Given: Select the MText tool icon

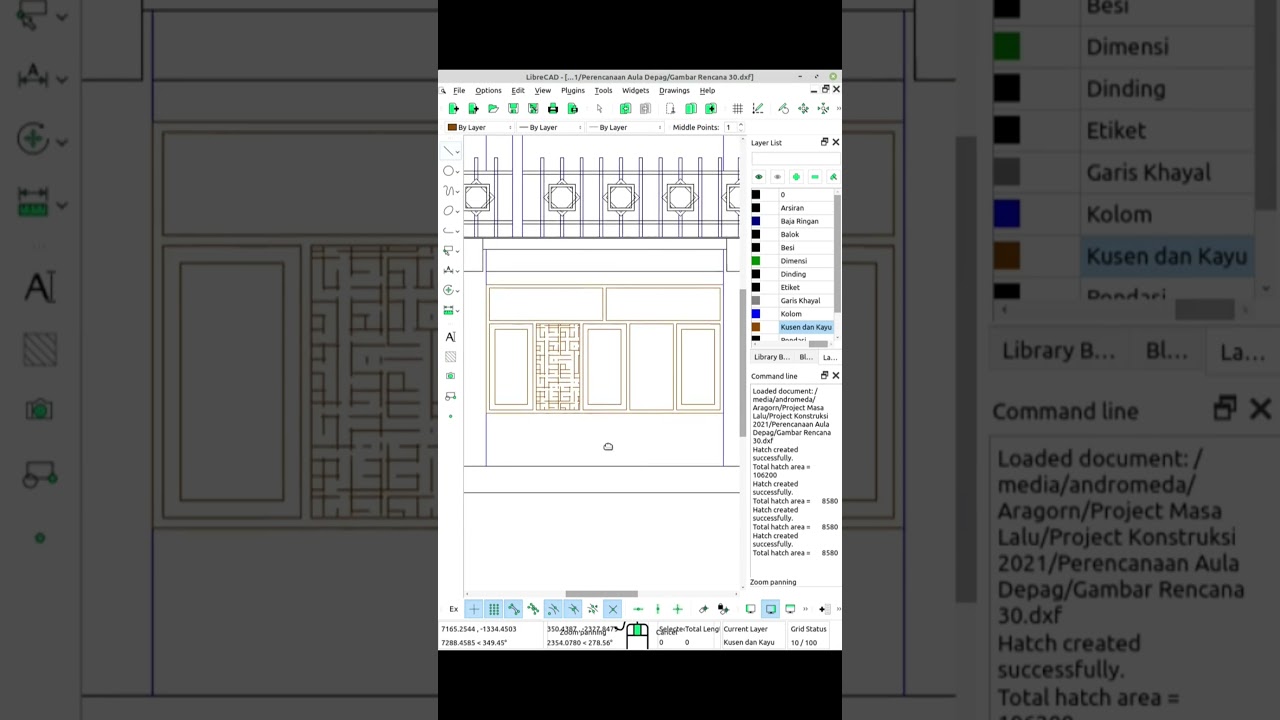Looking at the screenshot, I should [x=450, y=337].
